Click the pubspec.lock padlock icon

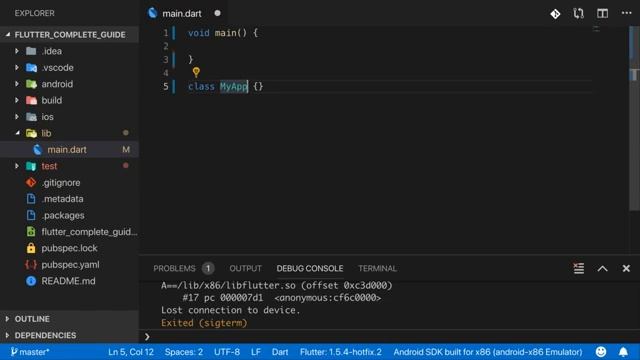31,248
